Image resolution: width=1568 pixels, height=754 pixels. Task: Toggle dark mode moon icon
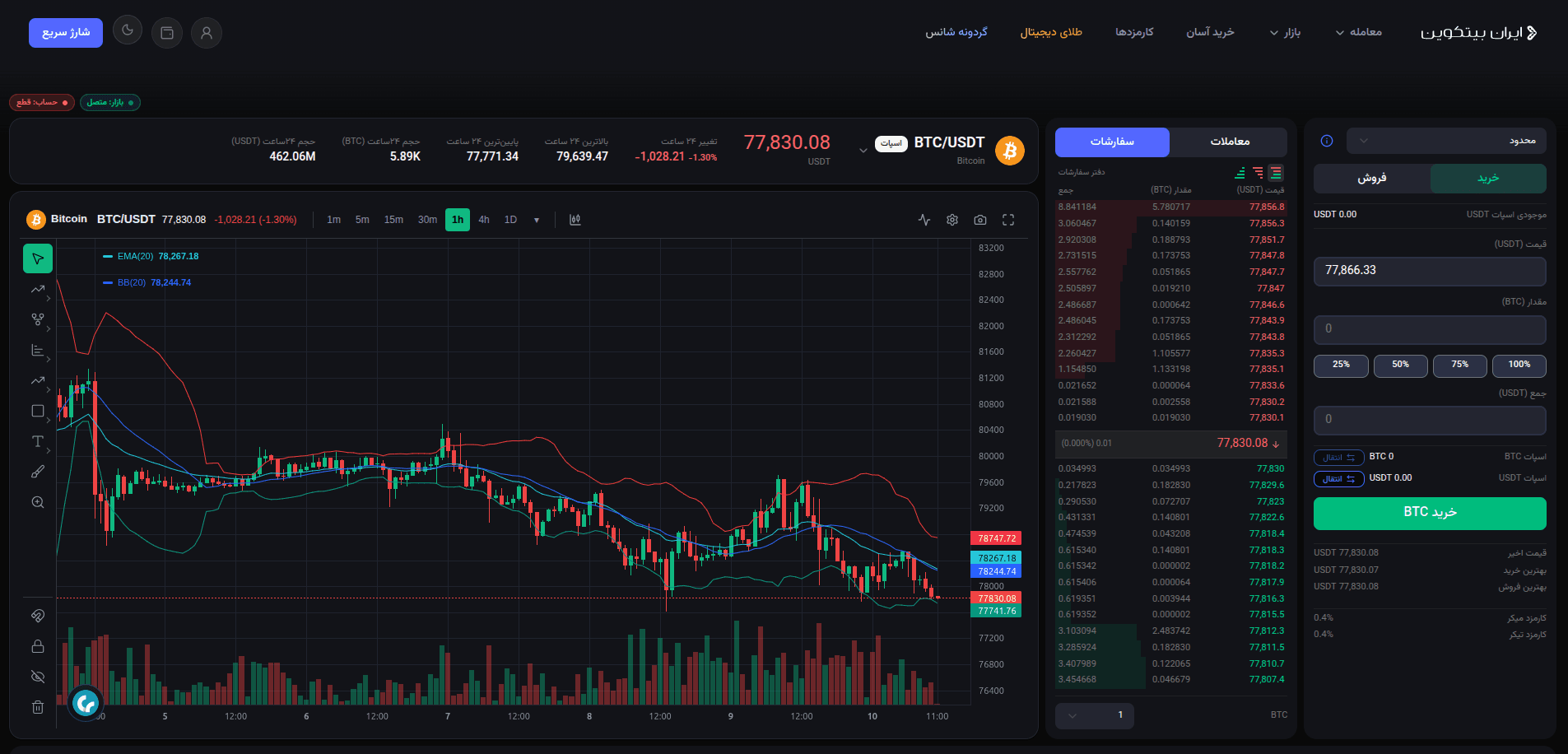(128, 30)
